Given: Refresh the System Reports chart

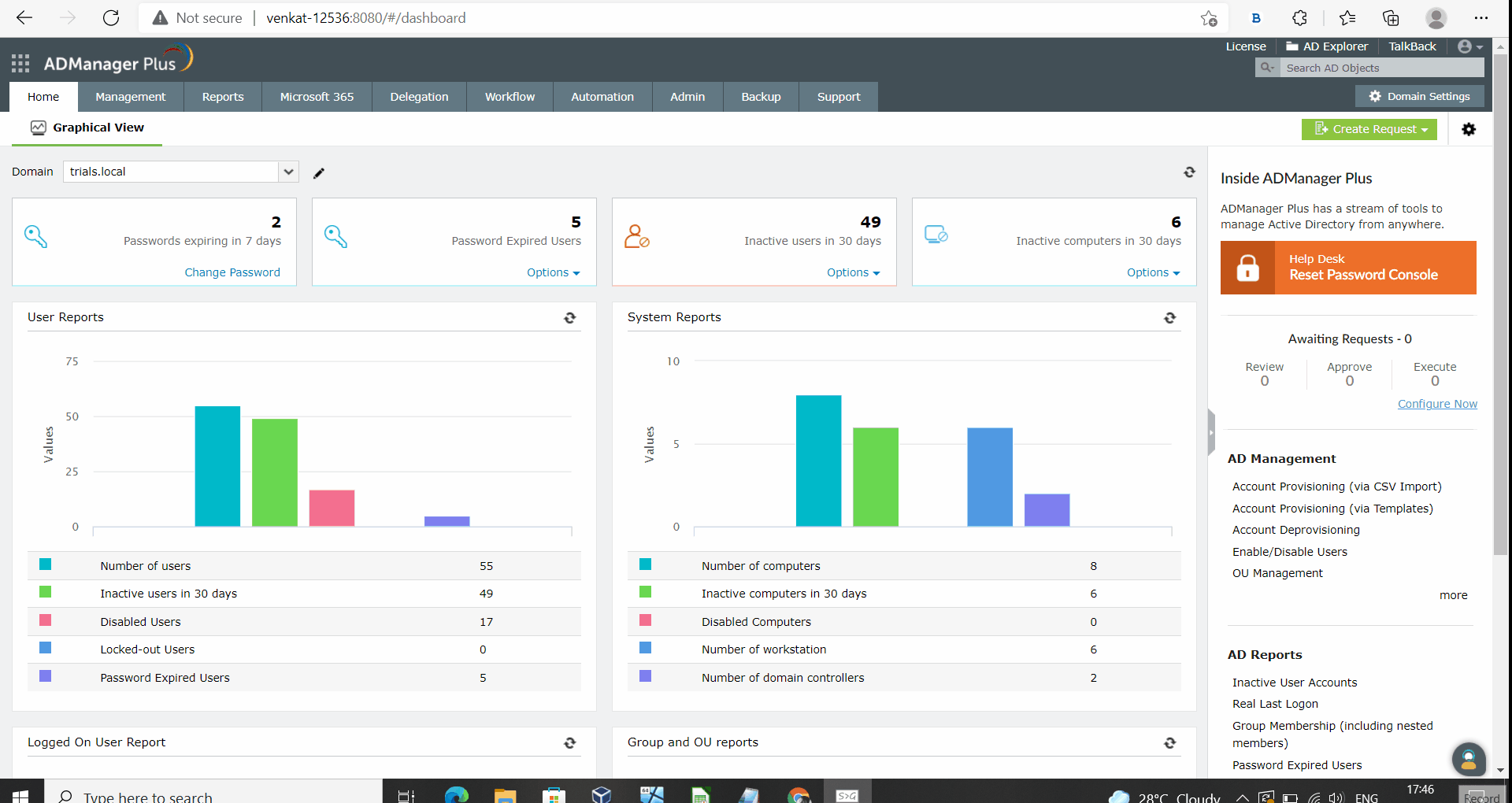Looking at the screenshot, I should pos(1170,317).
